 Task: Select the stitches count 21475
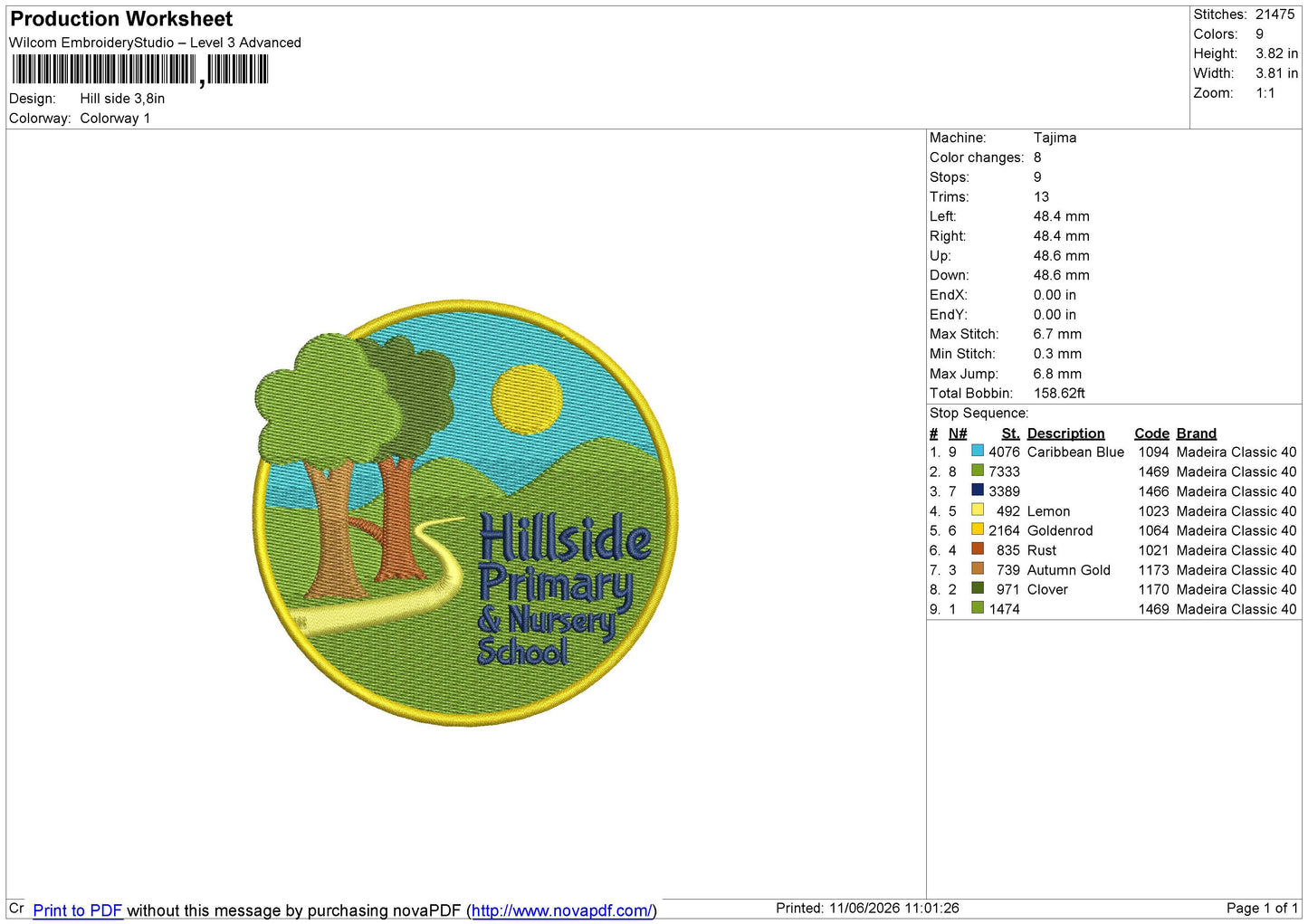tap(1275, 14)
